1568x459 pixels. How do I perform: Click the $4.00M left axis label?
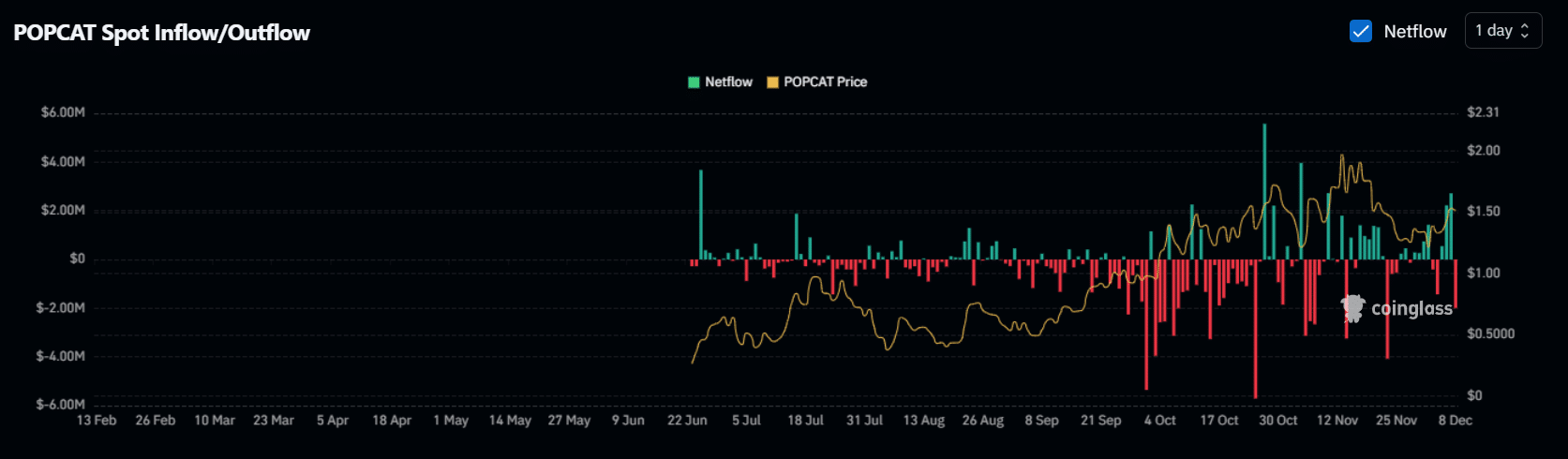[x=63, y=161]
